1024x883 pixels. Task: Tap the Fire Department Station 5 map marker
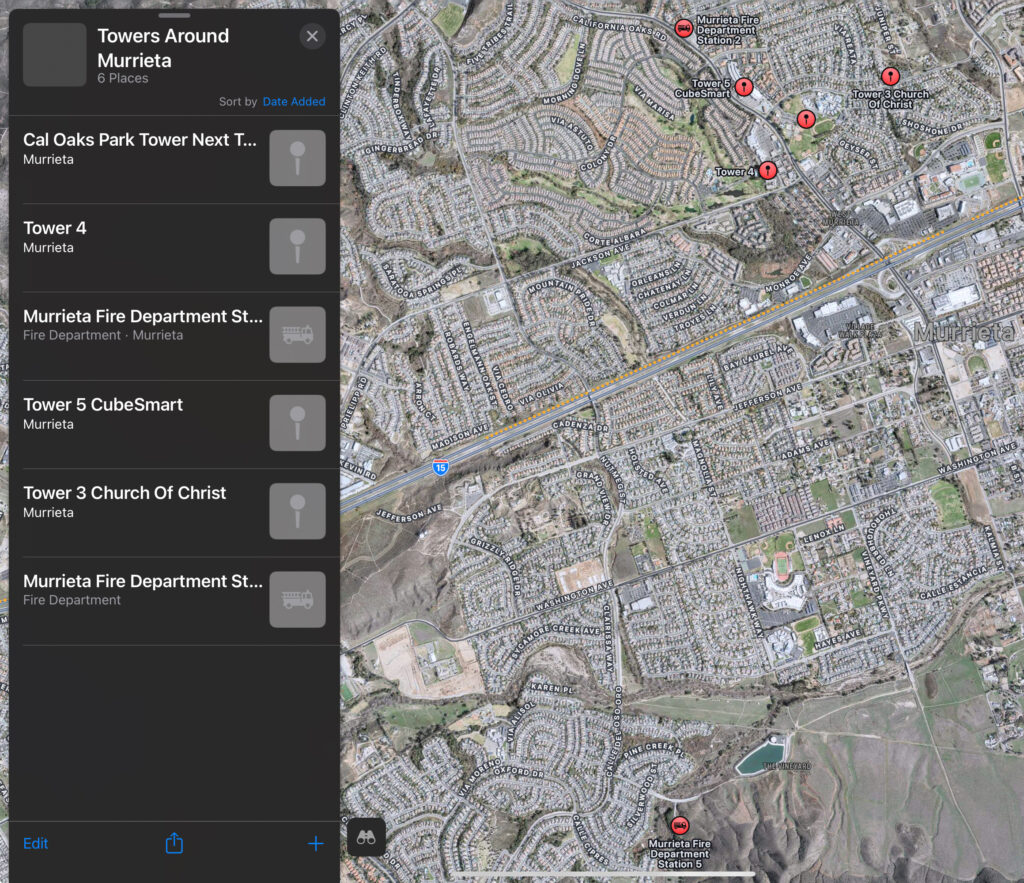[680, 825]
